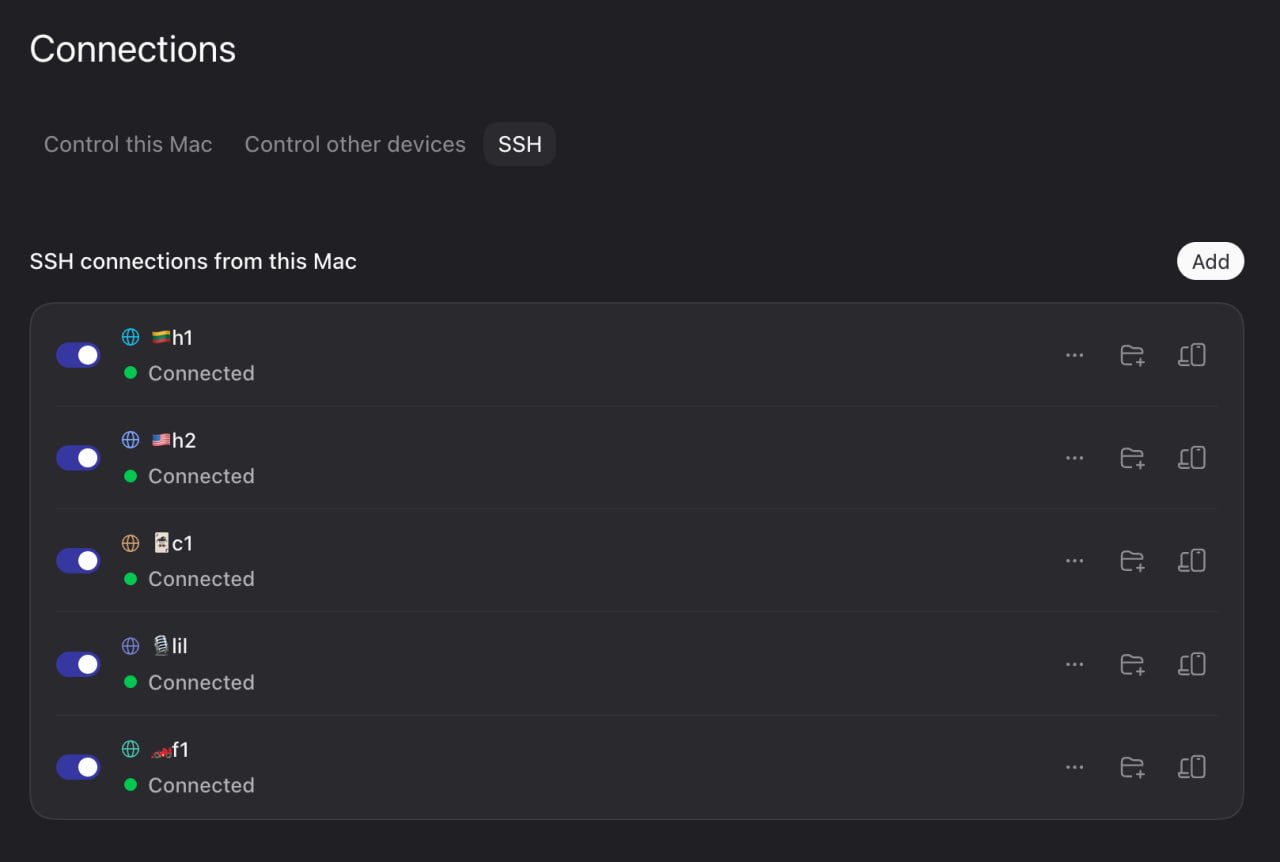
Task: Open more options for h1 connection
Action: coord(1074,355)
